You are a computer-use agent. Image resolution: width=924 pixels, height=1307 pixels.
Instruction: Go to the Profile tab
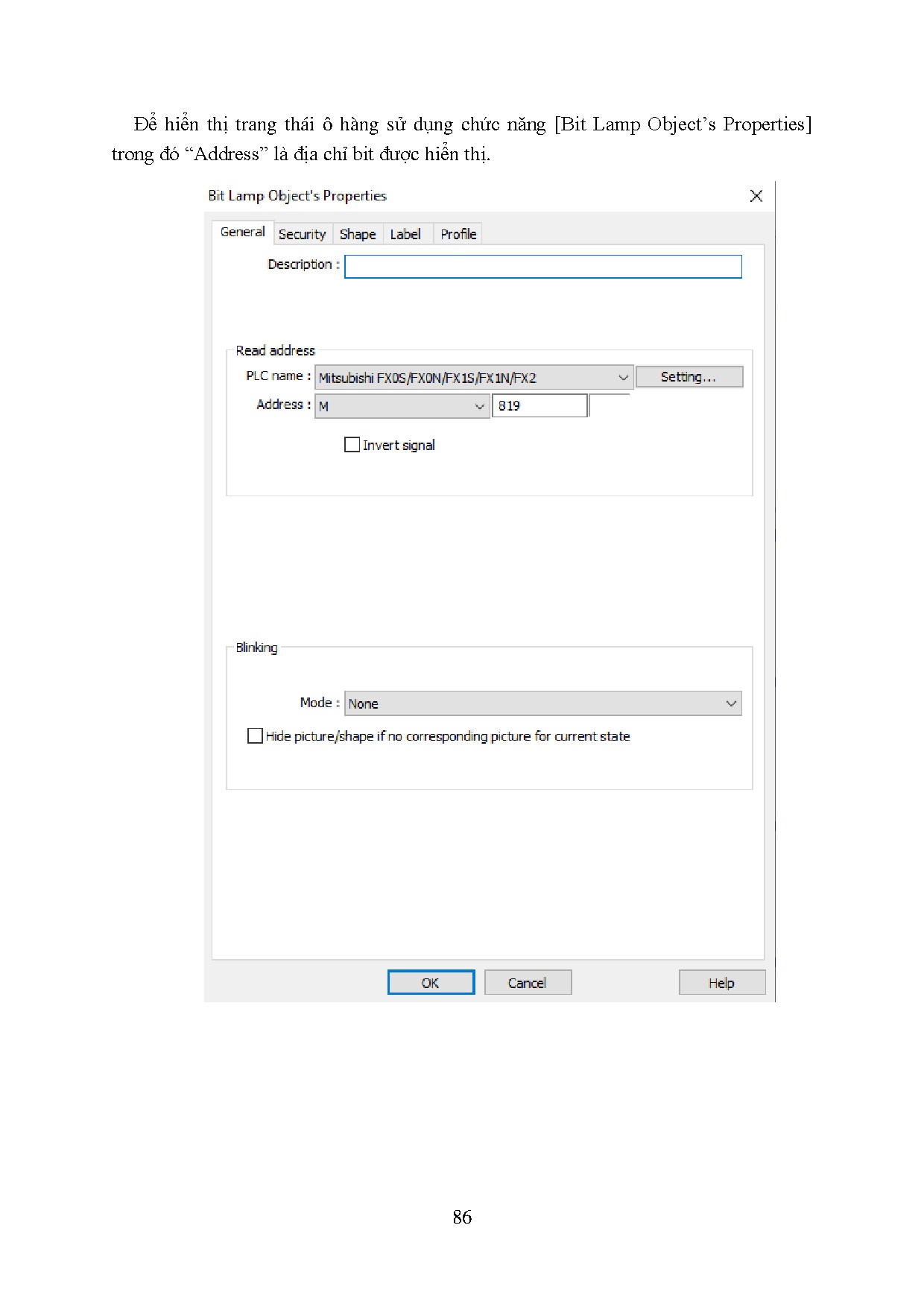(x=458, y=235)
